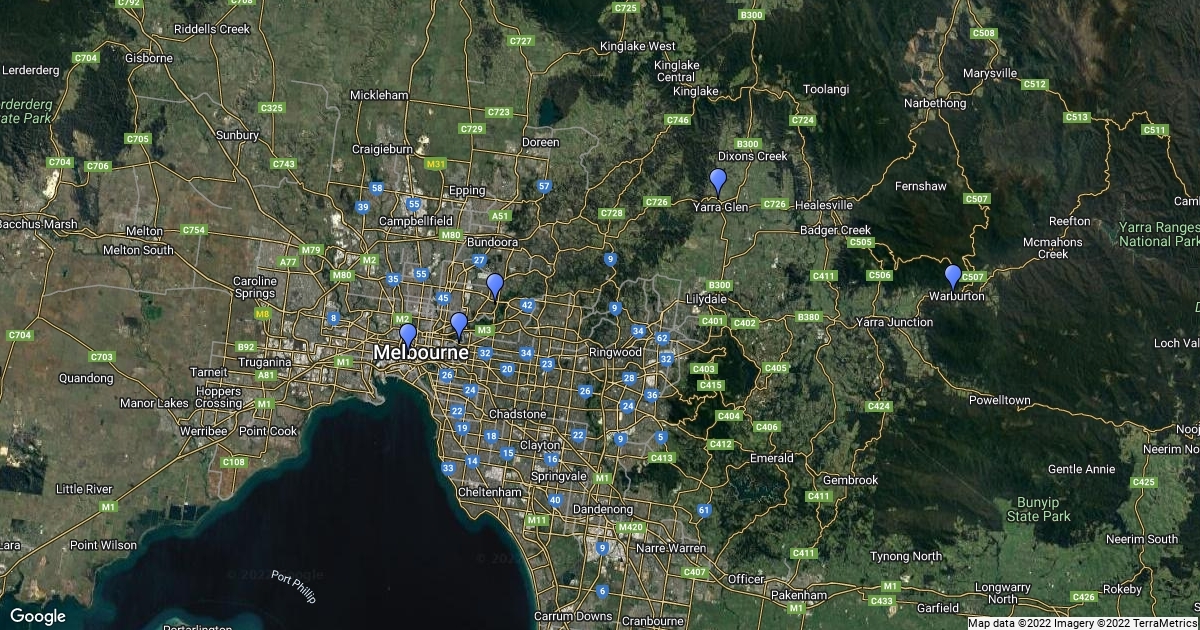Select the Bacchus Marsh town label
This screenshot has height=630, width=1200.
(38, 223)
